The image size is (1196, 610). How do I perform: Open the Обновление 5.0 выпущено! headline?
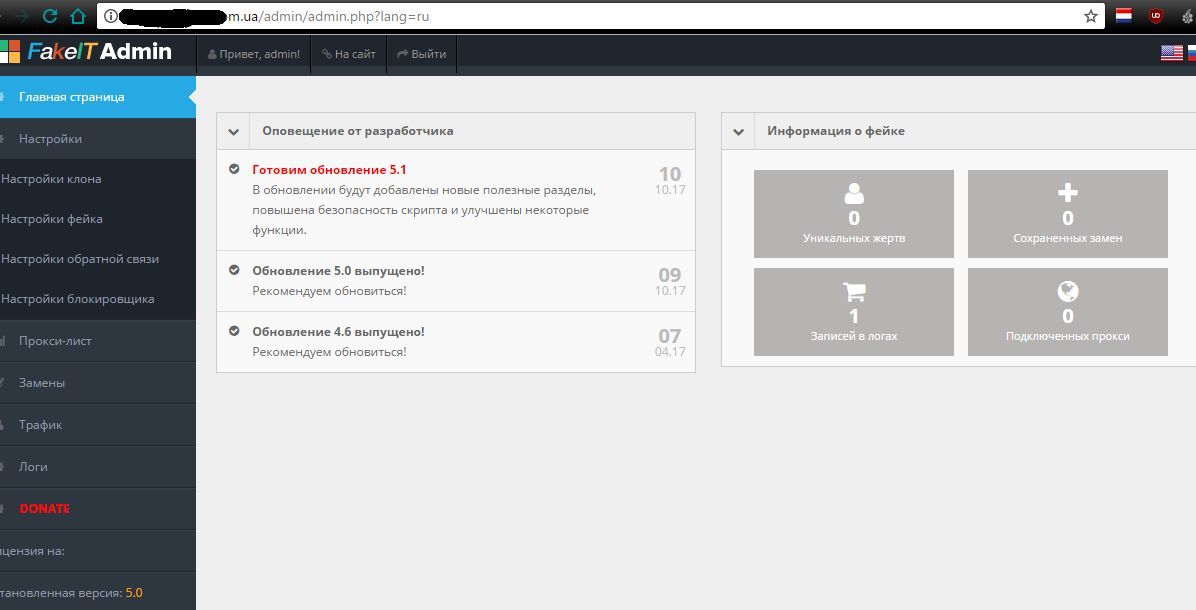339,271
